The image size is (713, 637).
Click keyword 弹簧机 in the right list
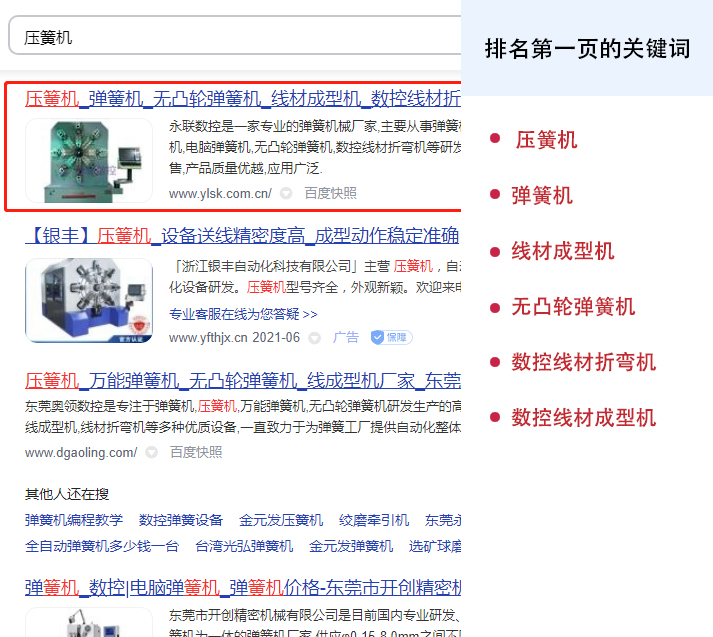pos(542,196)
